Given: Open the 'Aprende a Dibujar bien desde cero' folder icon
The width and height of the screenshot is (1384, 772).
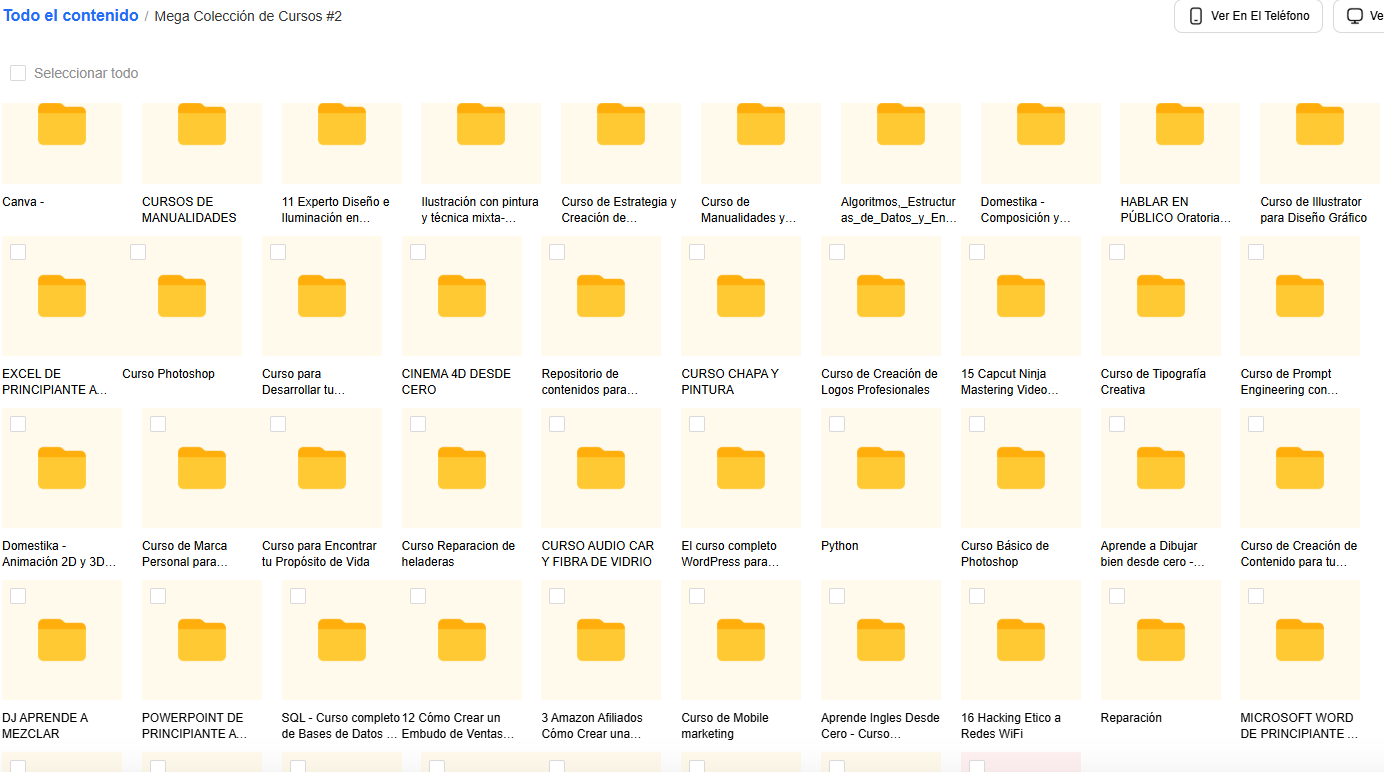Looking at the screenshot, I should coord(1161,468).
